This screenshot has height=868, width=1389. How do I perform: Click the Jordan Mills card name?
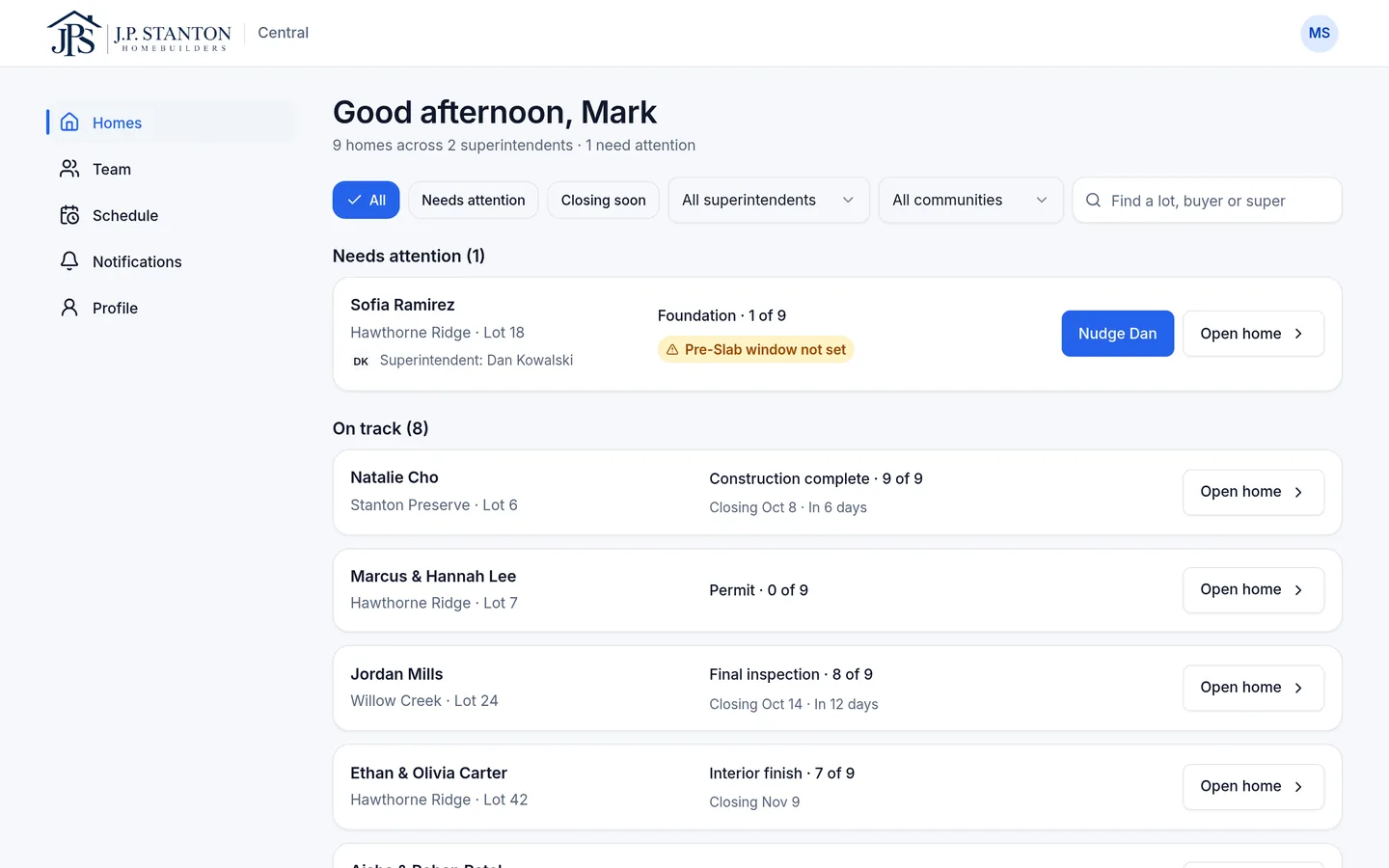[x=396, y=674]
